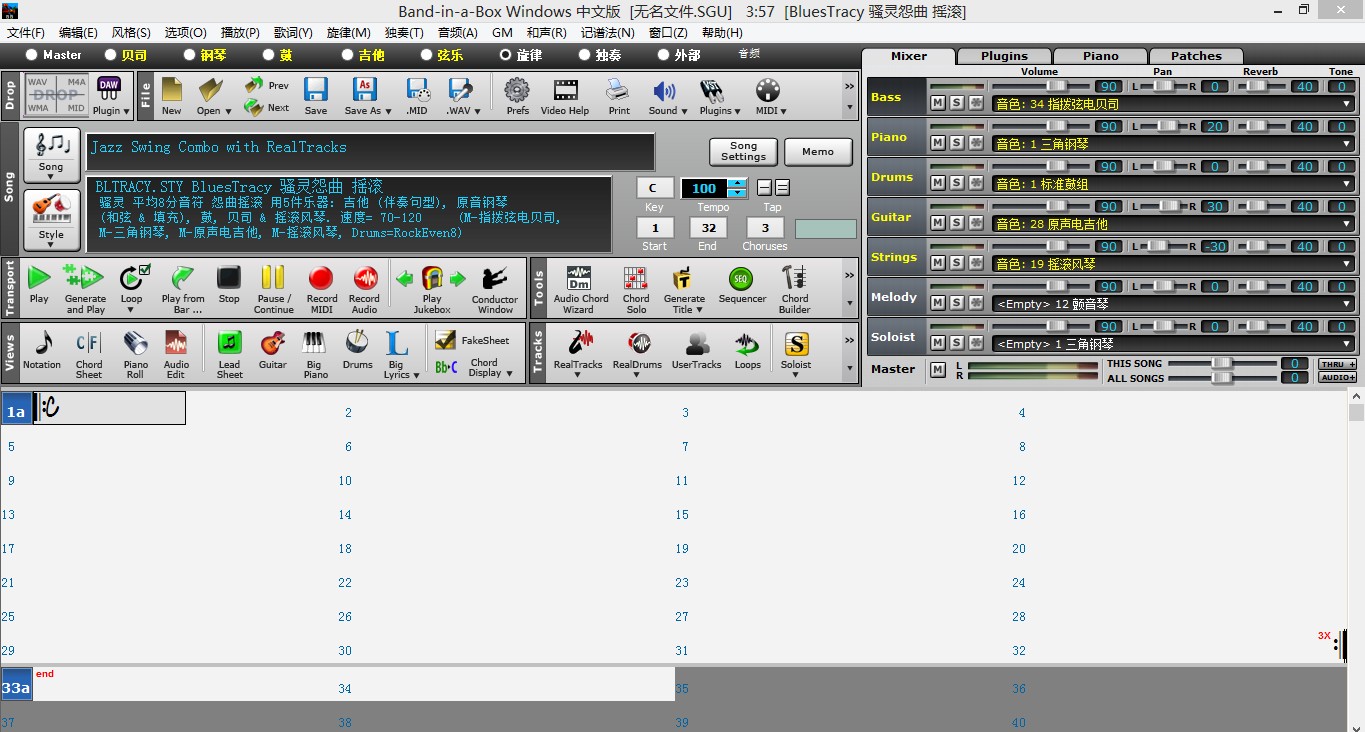Start Record MIDI
This screenshot has height=732, width=1365.
pos(321,288)
